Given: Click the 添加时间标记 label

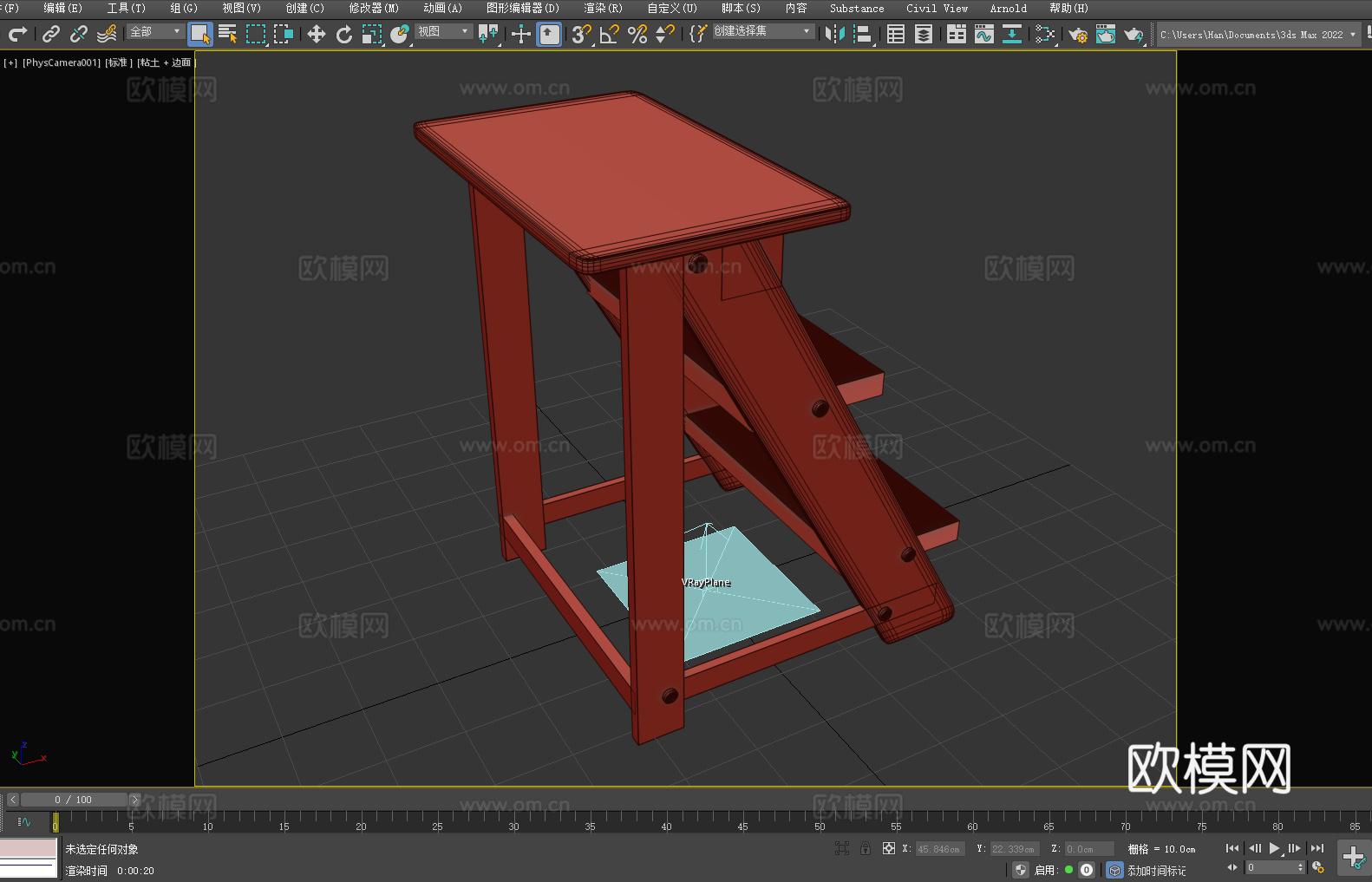Looking at the screenshot, I should pos(1157,871).
